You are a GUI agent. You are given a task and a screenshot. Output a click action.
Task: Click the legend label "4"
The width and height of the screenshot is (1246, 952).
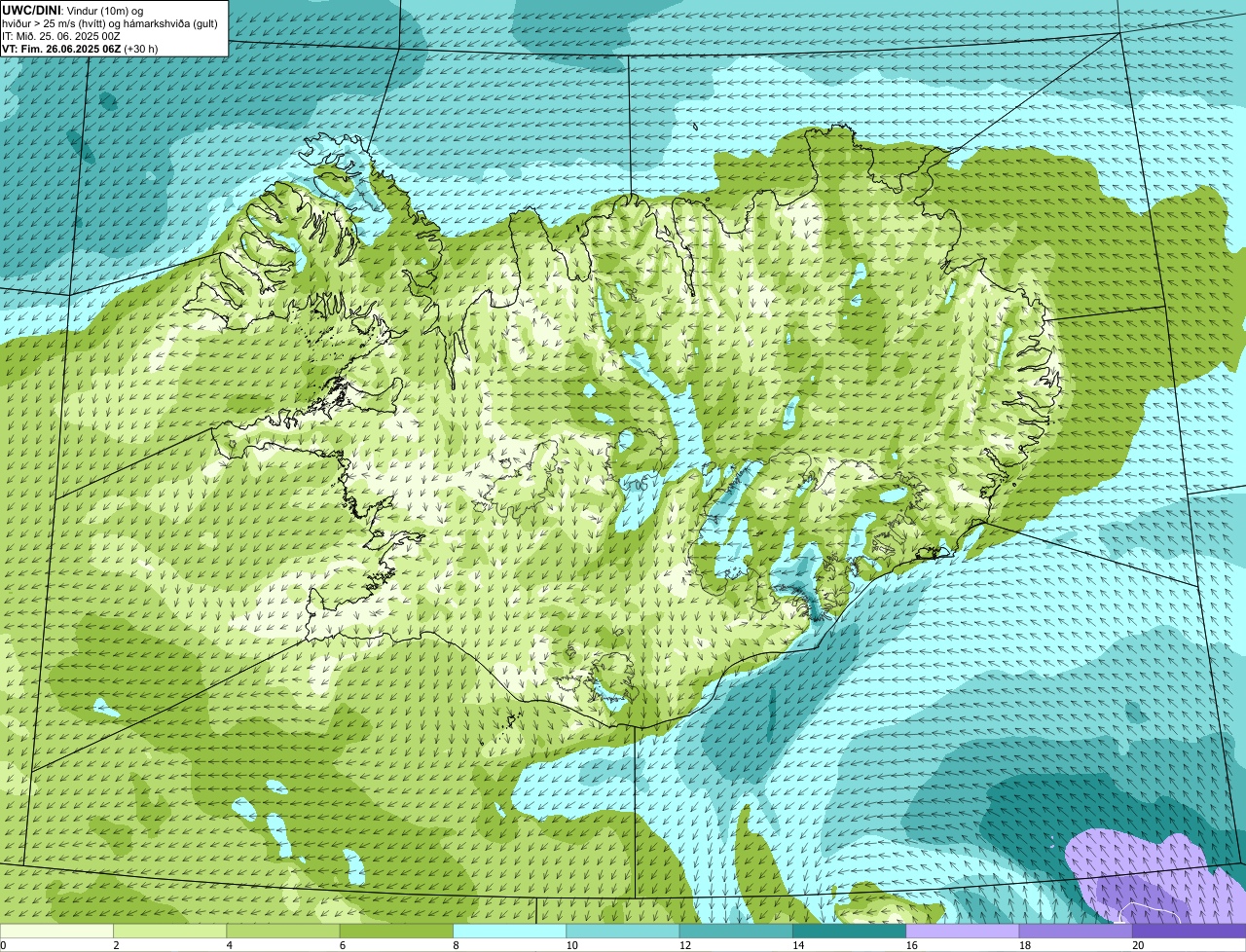coord(229,945)
